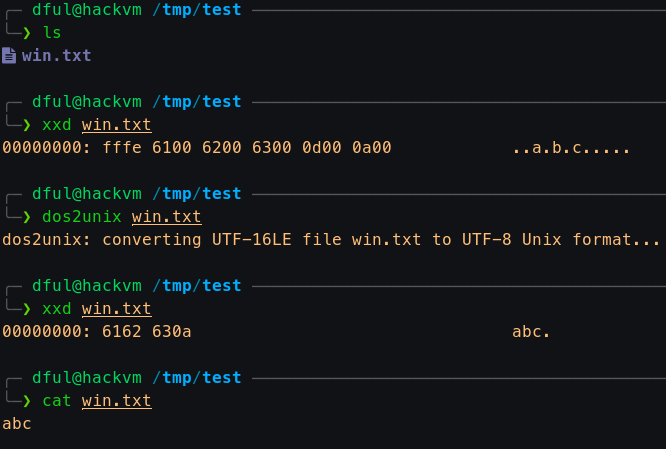The image size is (666, 449).
Task: Click the cat command word
Action: [x=56, y=401]
